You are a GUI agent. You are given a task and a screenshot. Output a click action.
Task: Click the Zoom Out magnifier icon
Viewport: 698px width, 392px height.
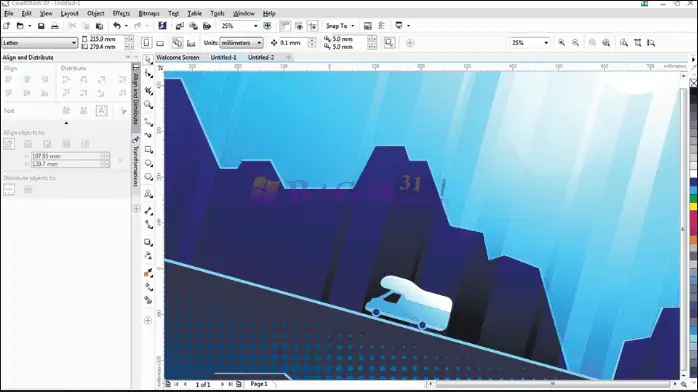pyautogui.click(x=576, y=43)
